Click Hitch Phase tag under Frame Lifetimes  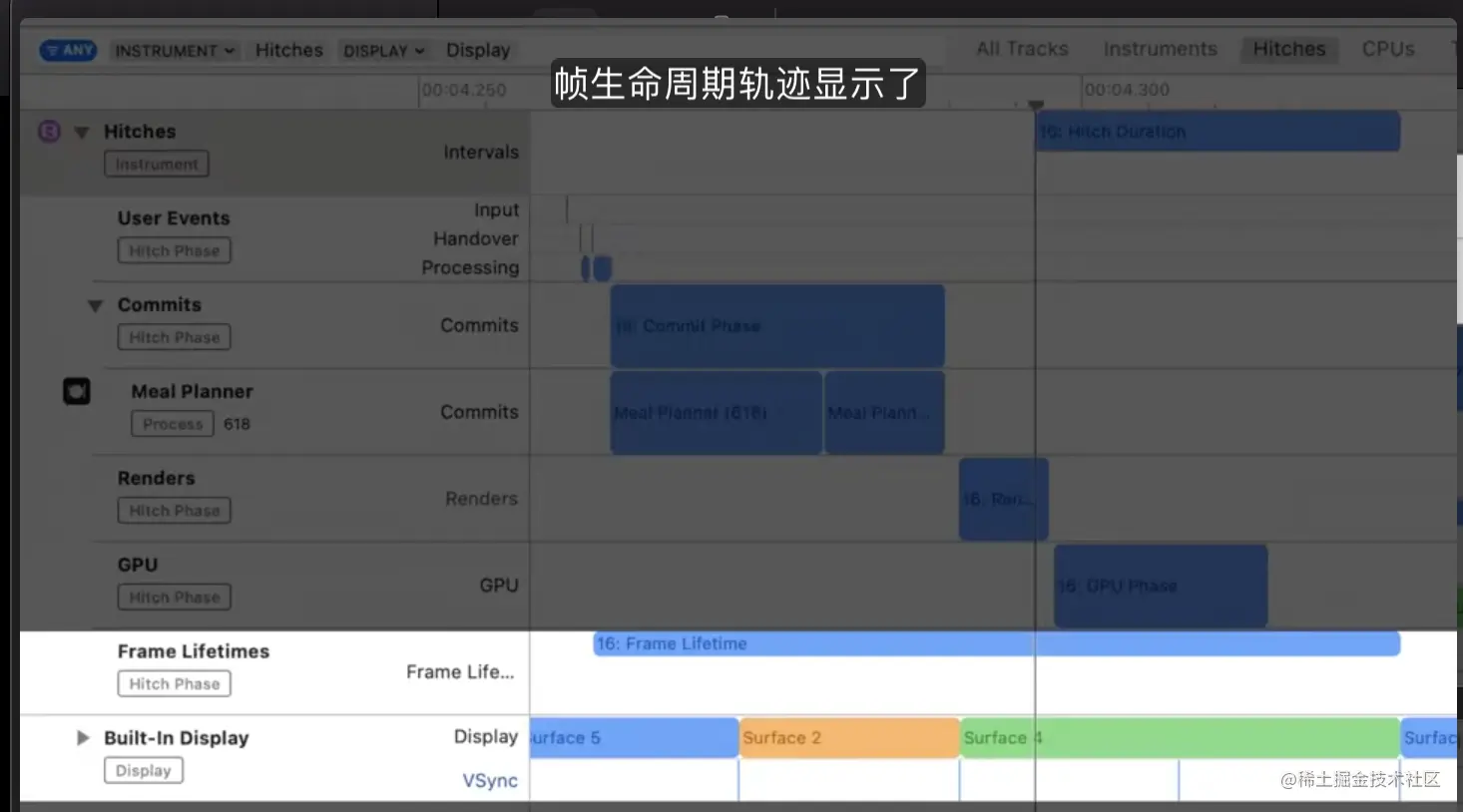pos(175,684)
